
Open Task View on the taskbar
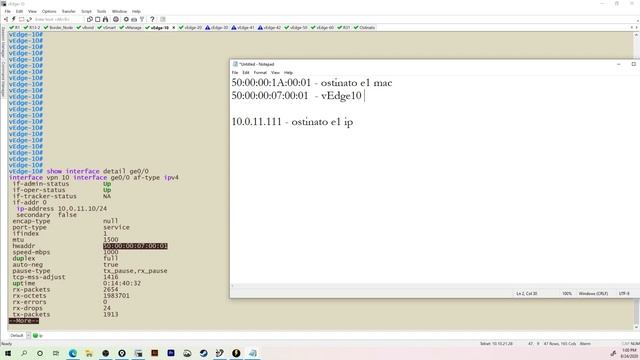56,353
